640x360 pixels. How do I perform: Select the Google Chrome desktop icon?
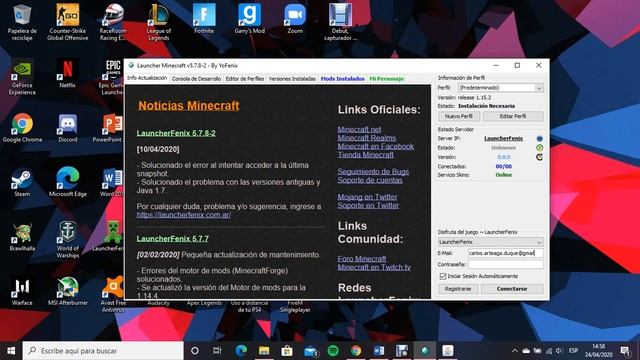[x=22, y=128]
